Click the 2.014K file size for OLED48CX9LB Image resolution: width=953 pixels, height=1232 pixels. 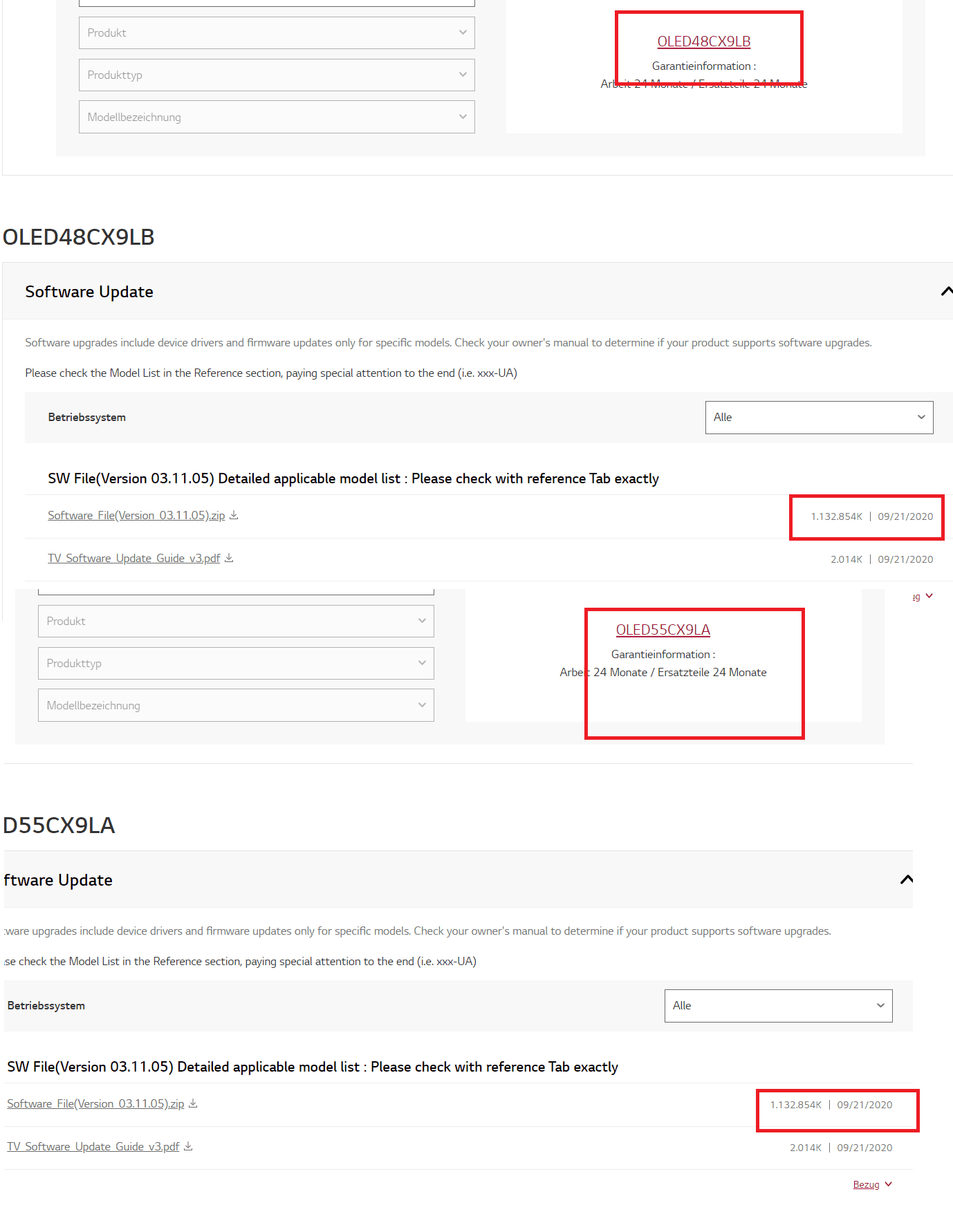pyautogui.click(x=846, y=559)
